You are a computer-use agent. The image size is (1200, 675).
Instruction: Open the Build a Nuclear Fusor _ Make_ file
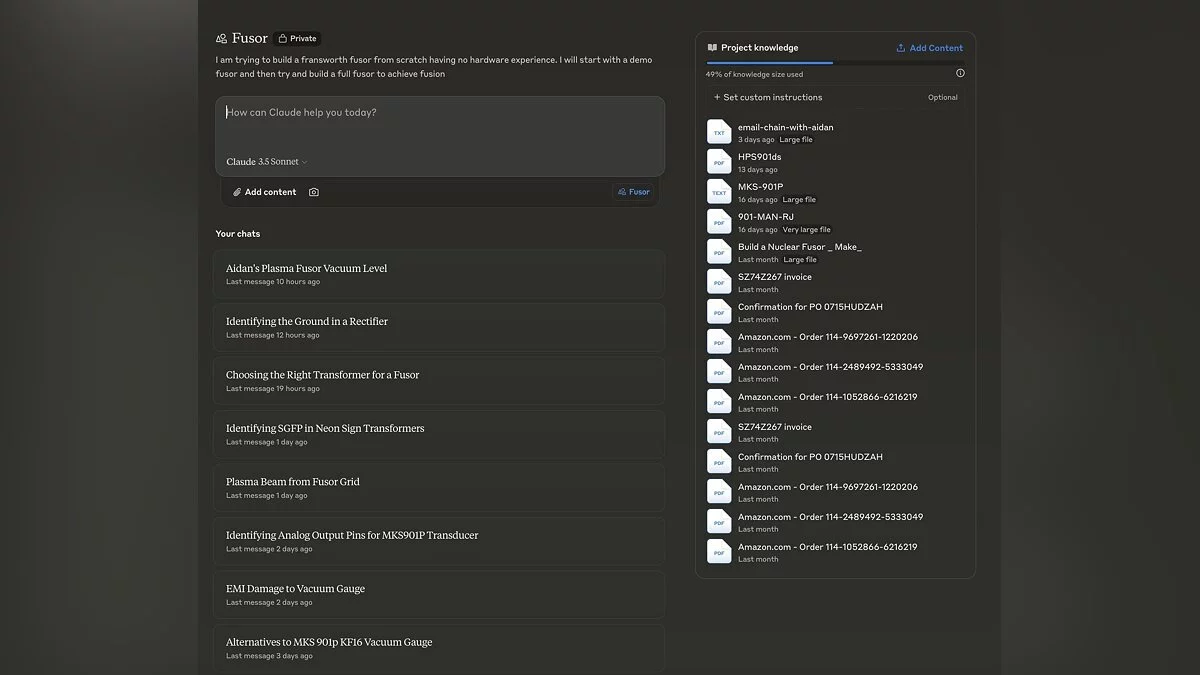point(799,247)
